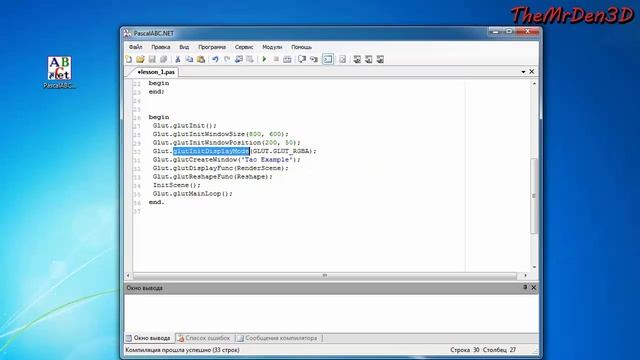Screen dimensions: 640x360
Task: Toggle the highlighted output window toolbar icon
Action: pyautogui.click(x=328, y=59)
